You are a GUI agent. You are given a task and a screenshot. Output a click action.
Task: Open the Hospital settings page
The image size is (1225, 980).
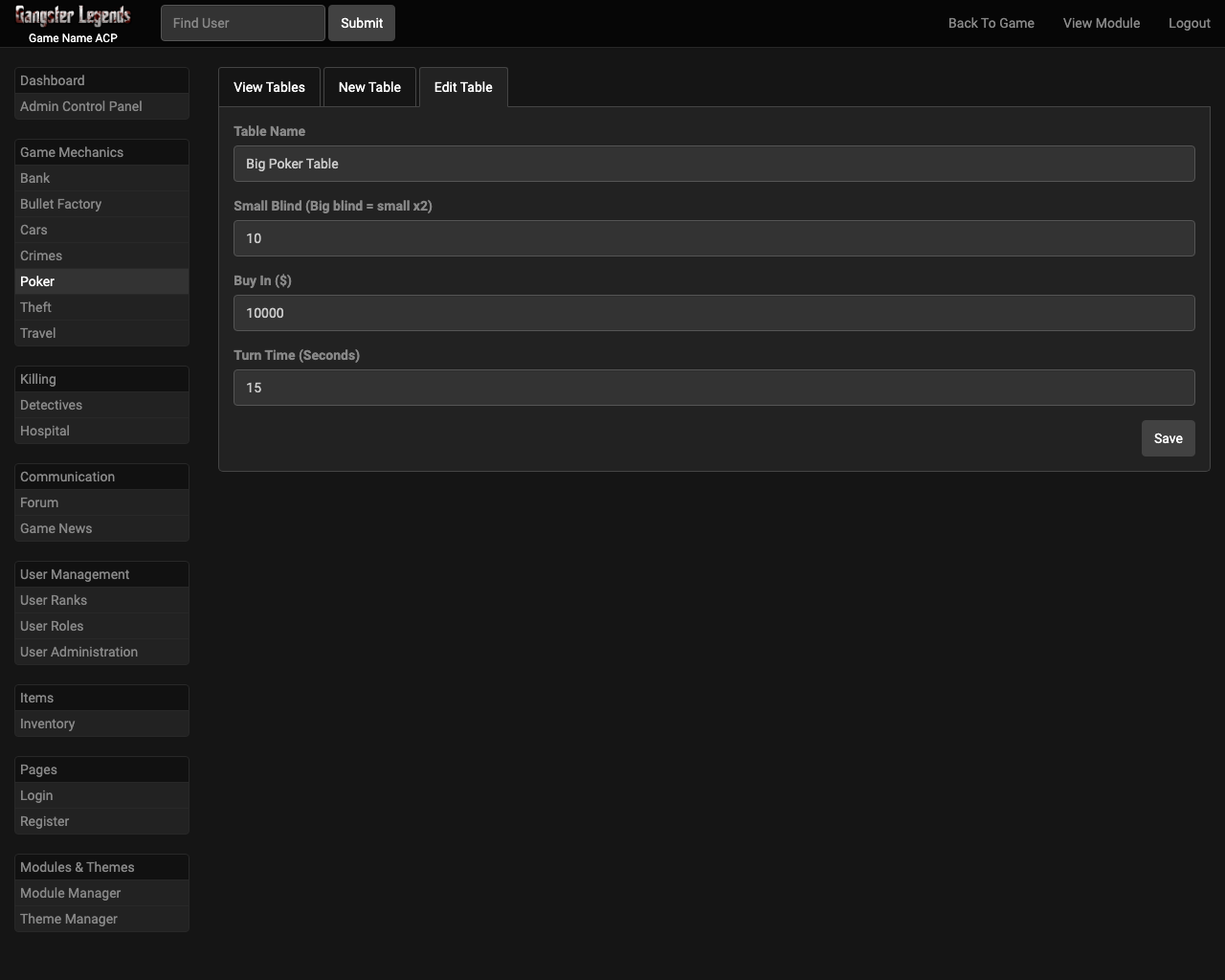[101, 431]
